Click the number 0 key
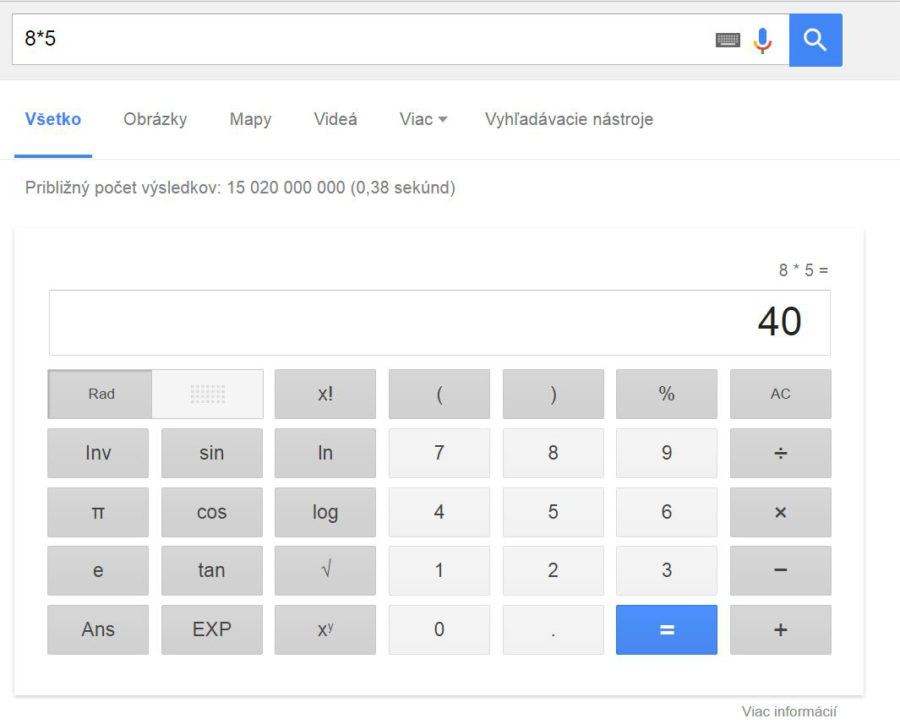This screenshot has width=900, height=724. (439, 630)
